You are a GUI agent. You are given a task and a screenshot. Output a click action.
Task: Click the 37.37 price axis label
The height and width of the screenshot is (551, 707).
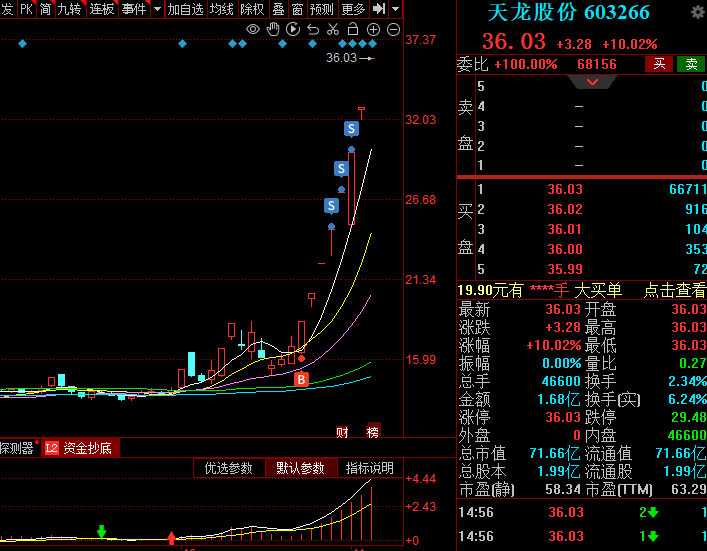tap(421, 40)
